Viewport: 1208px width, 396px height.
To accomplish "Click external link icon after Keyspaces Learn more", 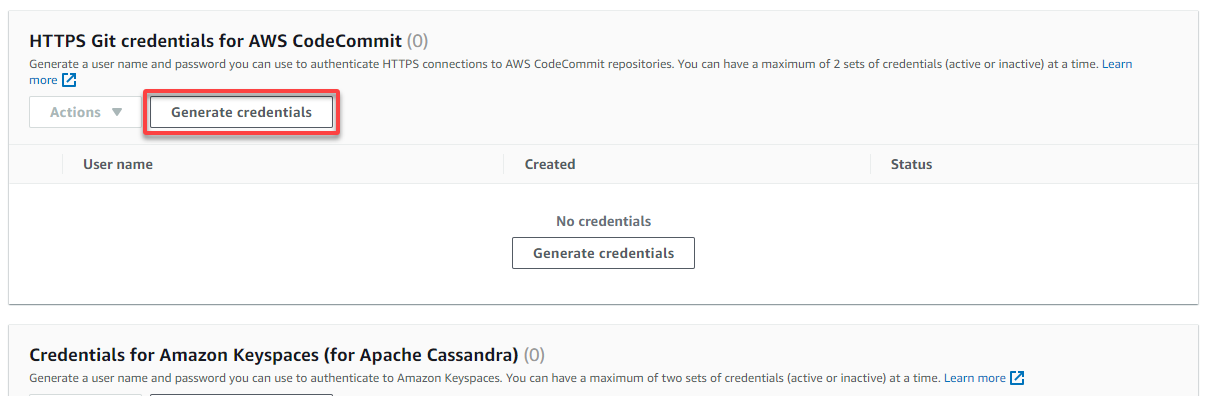I will [x=1017, y=378].
